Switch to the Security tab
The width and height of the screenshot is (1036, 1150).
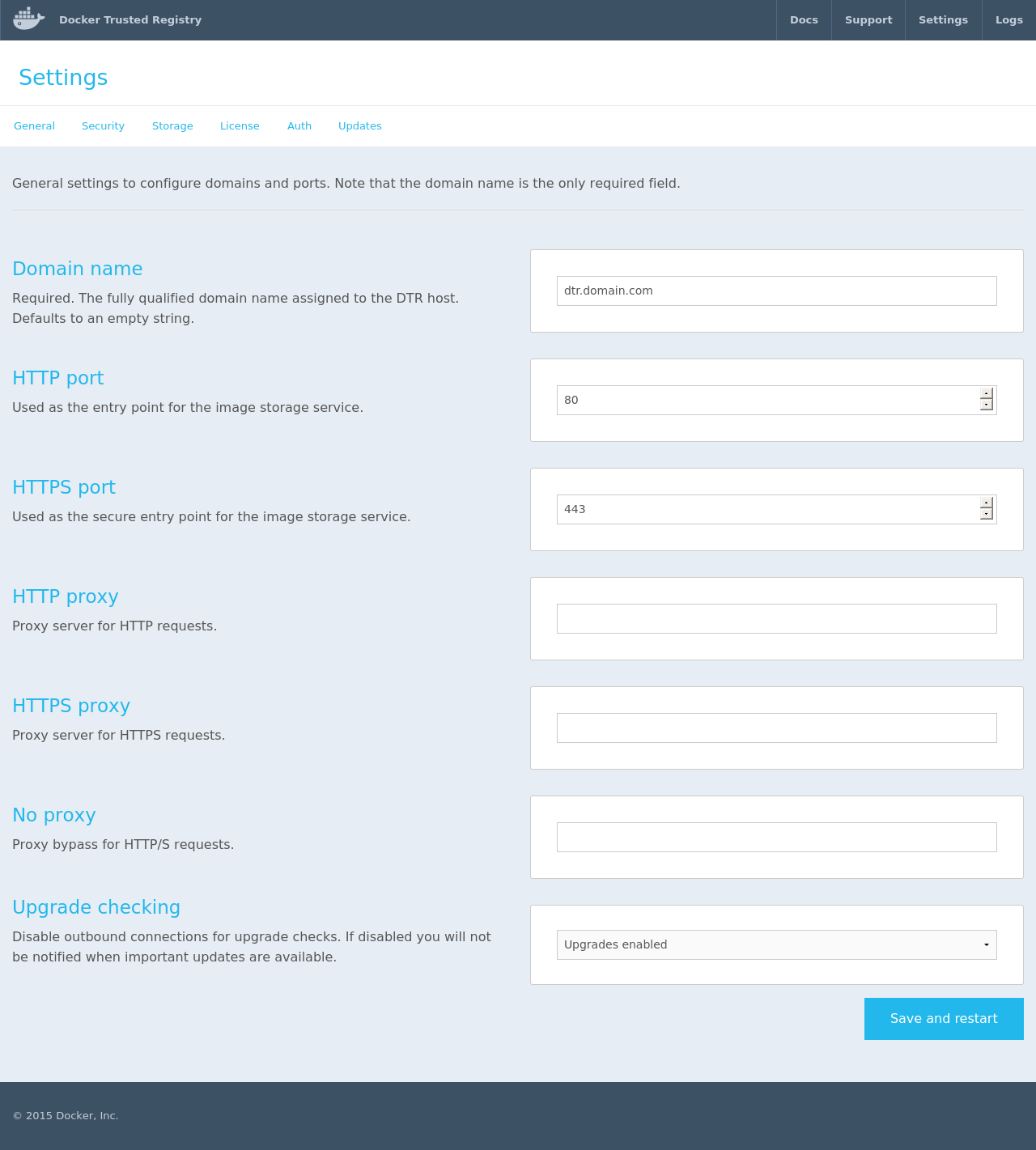103,125
